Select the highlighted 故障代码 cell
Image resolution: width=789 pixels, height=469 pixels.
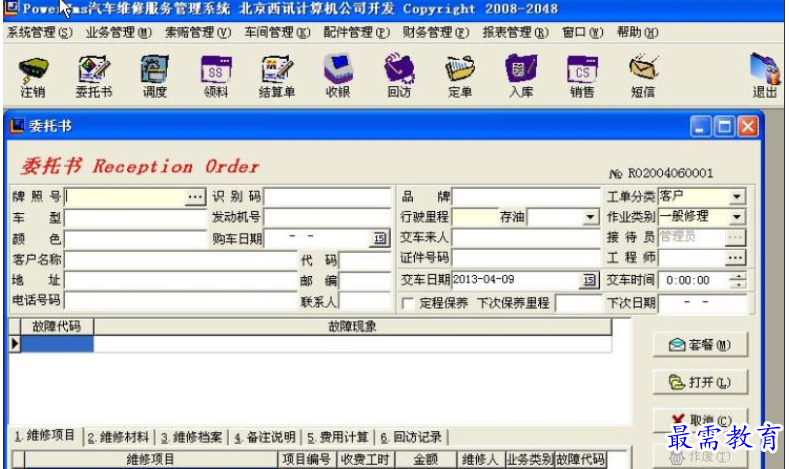pyautogui.click(x=57, y=344)
